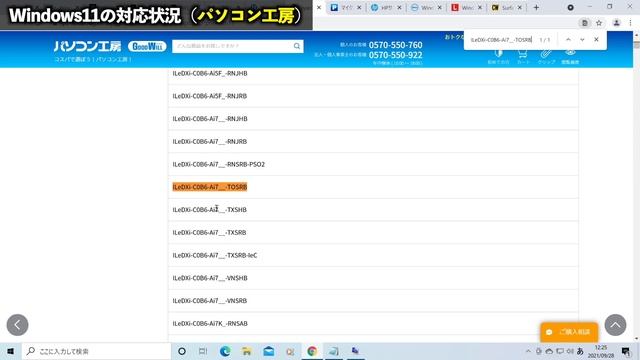Open Chrome three-dot menu
This screenshot has height=360, width=640.
click(630, 23)
